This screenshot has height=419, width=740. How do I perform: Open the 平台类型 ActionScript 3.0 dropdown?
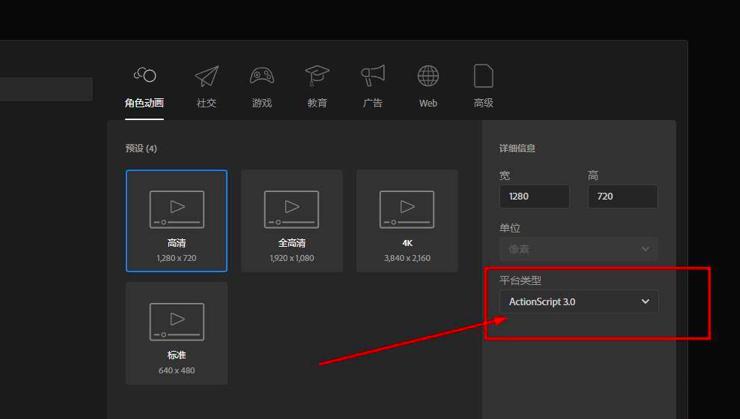579,302
